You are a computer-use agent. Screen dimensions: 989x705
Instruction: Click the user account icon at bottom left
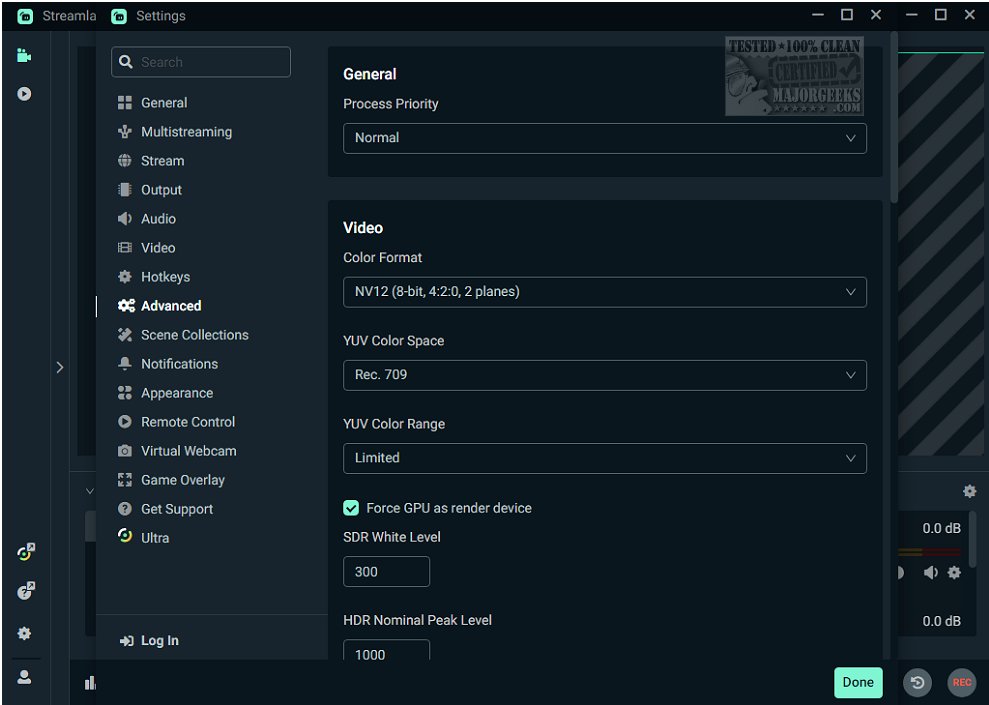pos(25,677)
